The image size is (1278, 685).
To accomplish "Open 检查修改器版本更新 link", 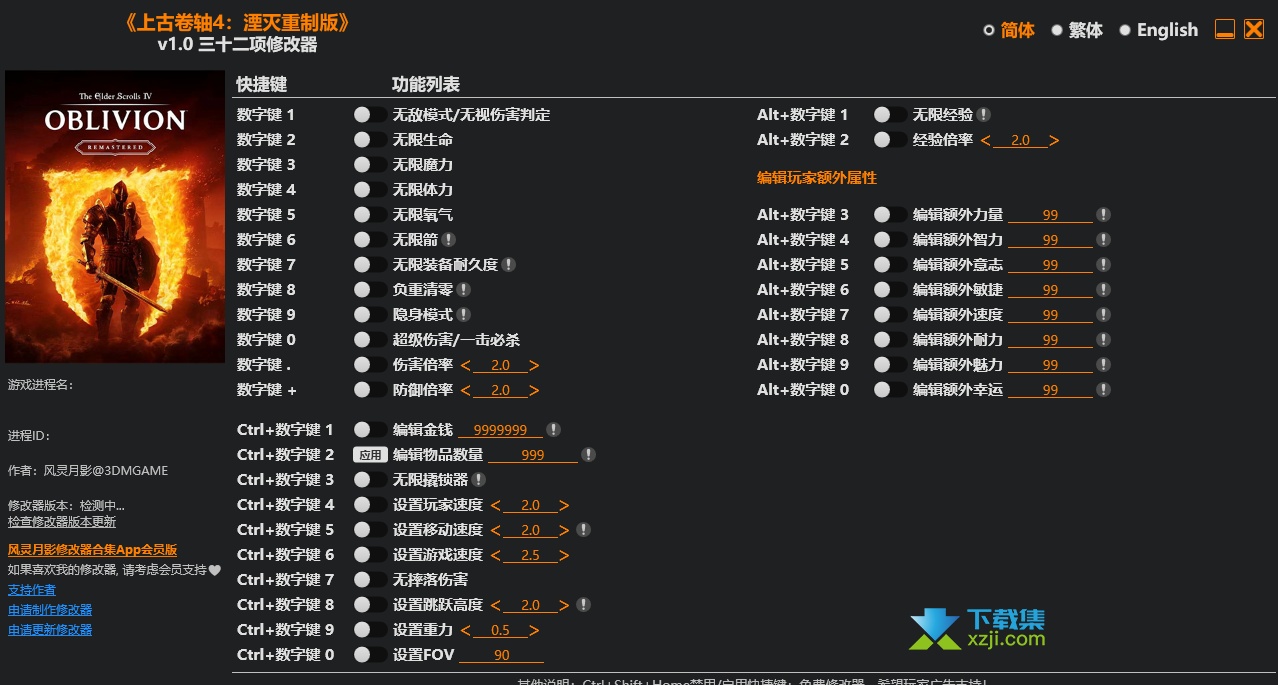I will pyautogui.click(x=62, y=521).
